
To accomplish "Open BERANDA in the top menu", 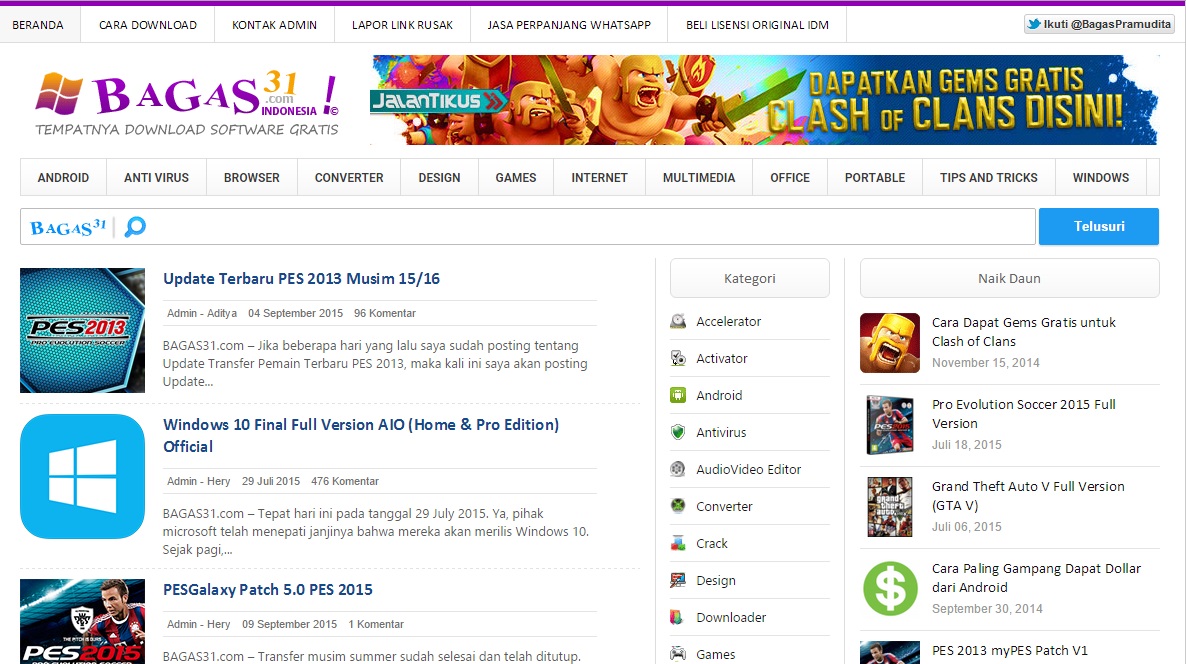I will coord(38,25).
